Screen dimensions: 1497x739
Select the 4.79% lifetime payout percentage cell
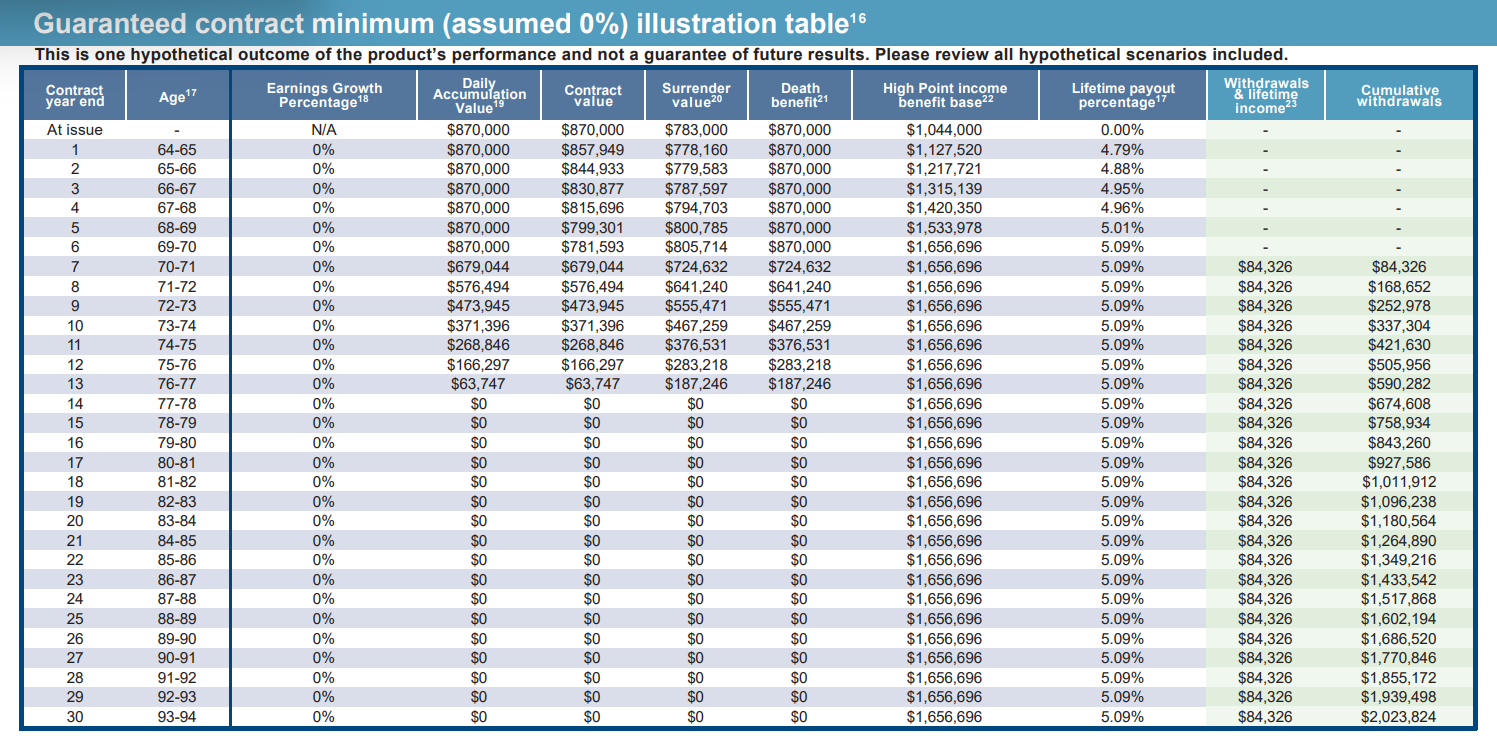[x=1122, y=150]
